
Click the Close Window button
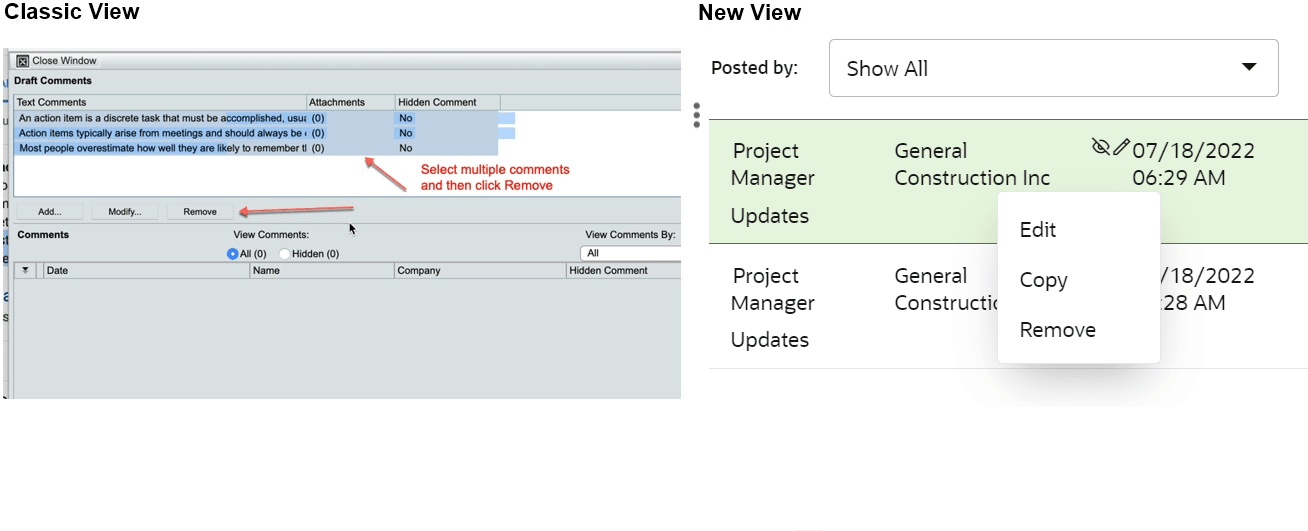(56, 61)
